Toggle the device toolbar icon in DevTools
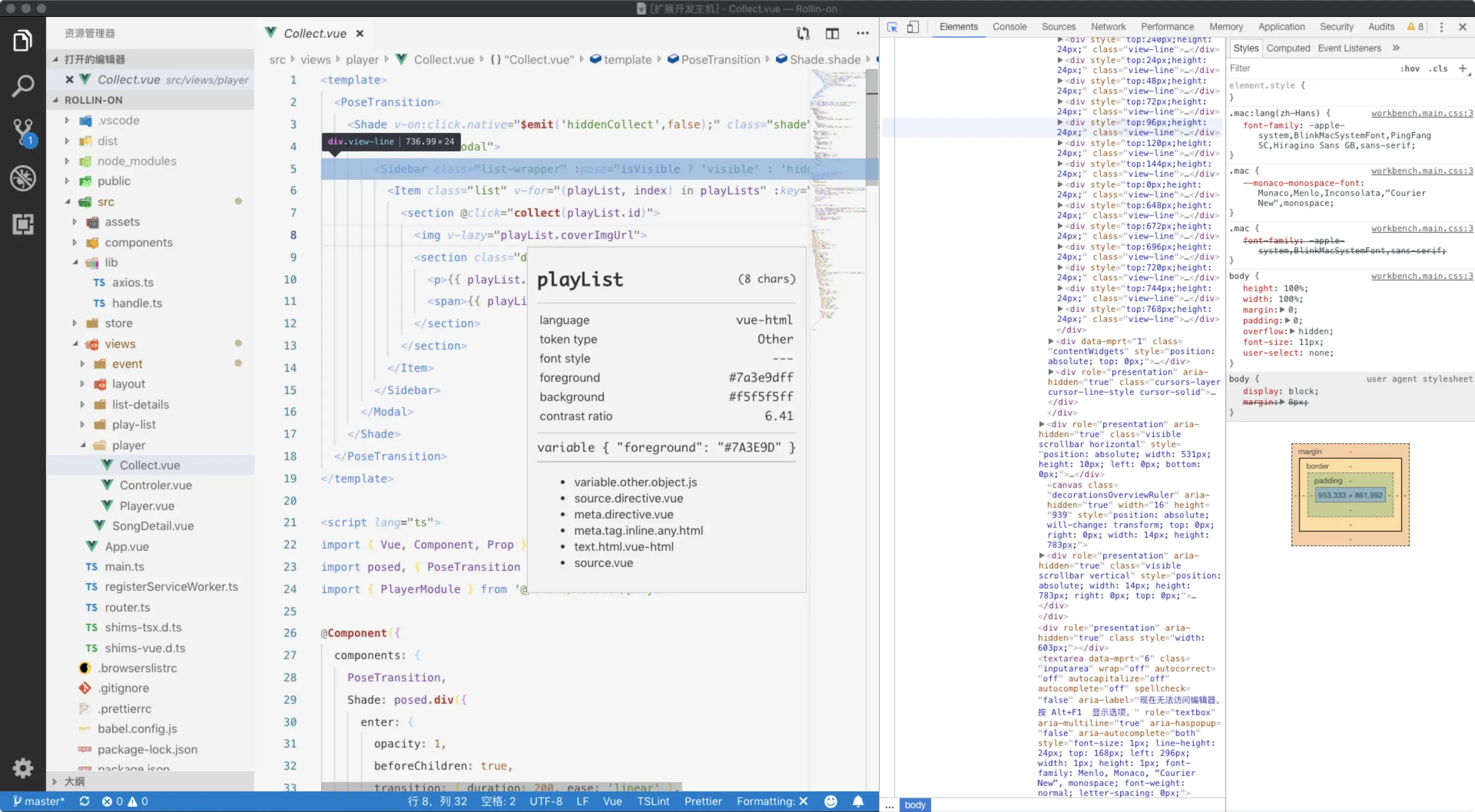 913,27
